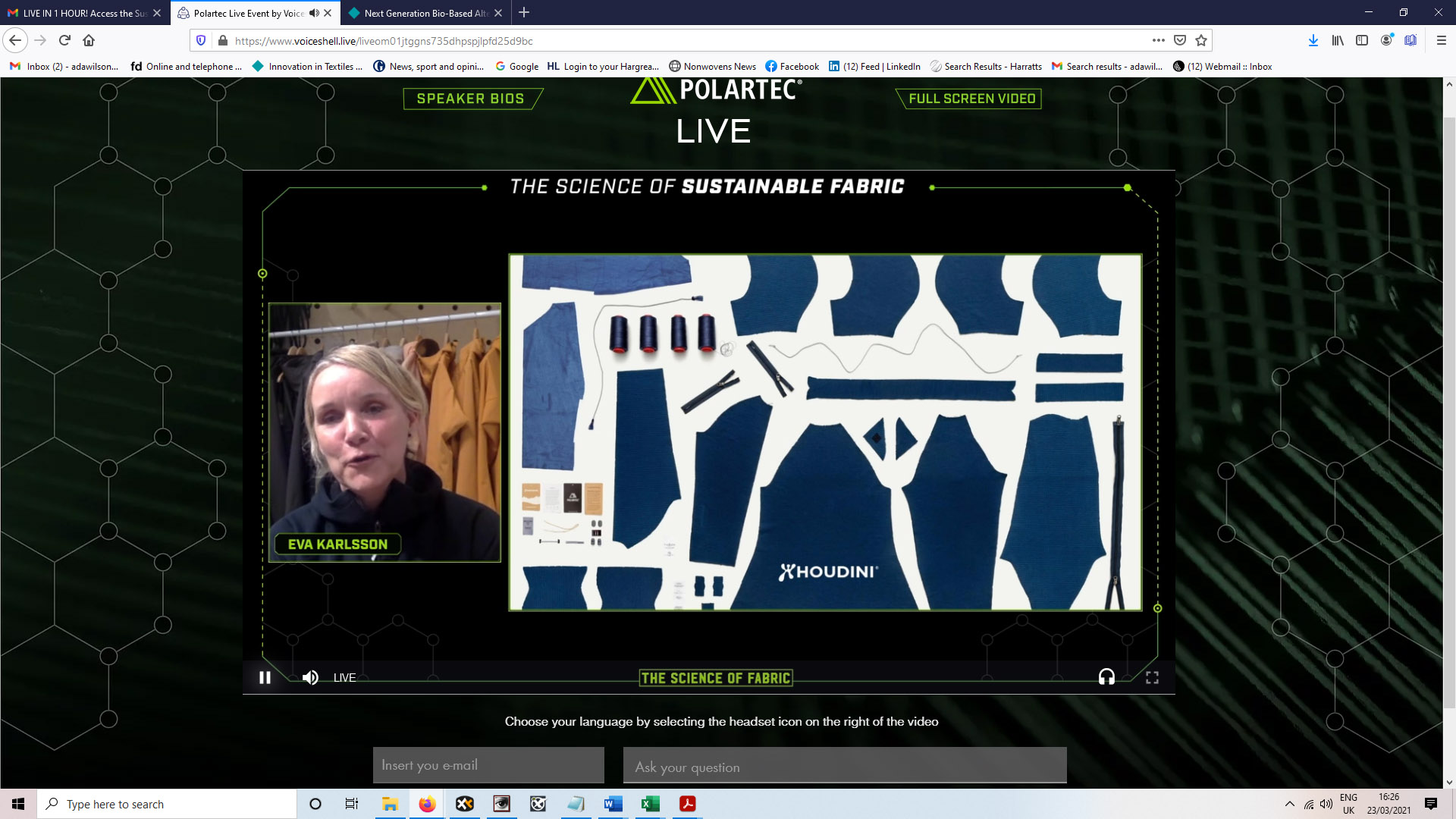Open Microsoft Word from taskbar
Image resolution: width=1456 pixels, height=819 pixels.
click(x=613, y=804)
